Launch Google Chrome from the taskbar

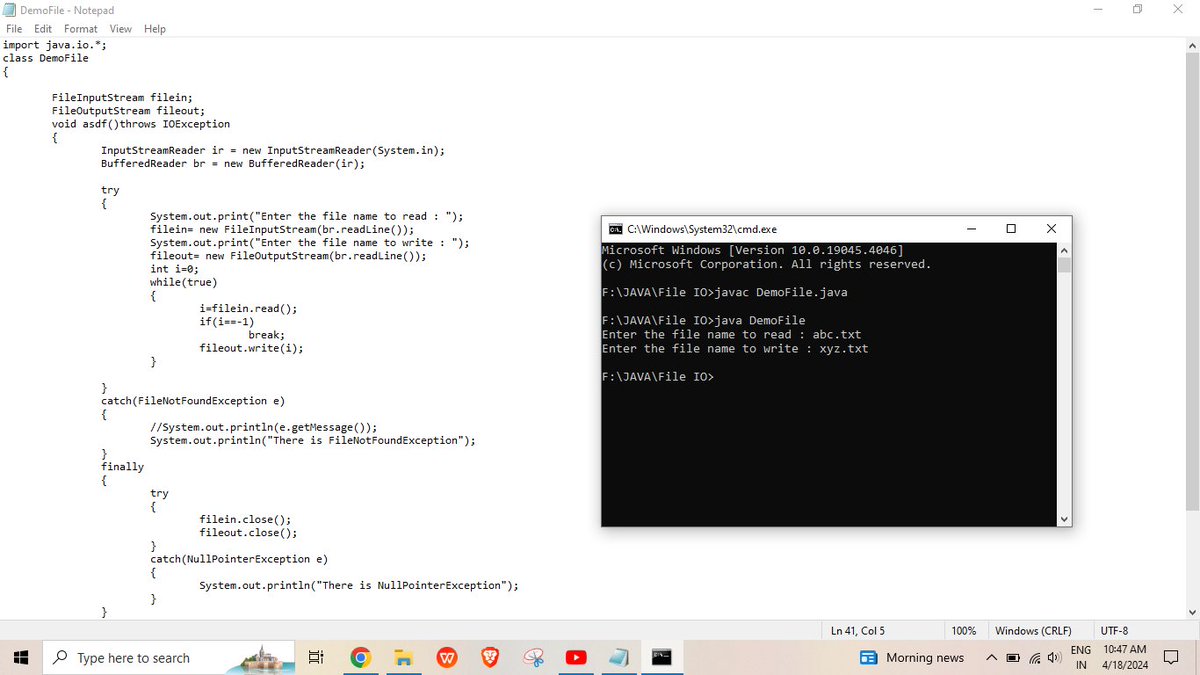point(361,657)
